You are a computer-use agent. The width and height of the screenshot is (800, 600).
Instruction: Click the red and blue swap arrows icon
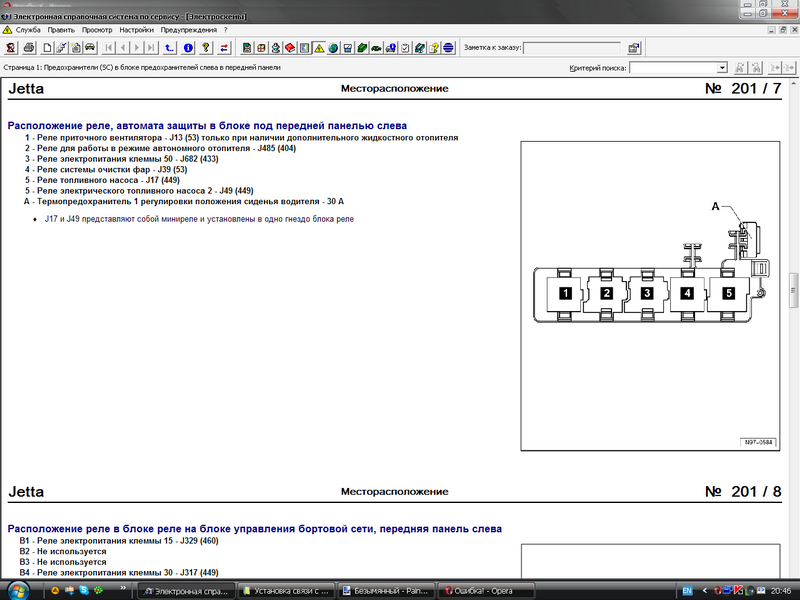tap(224, 48)
